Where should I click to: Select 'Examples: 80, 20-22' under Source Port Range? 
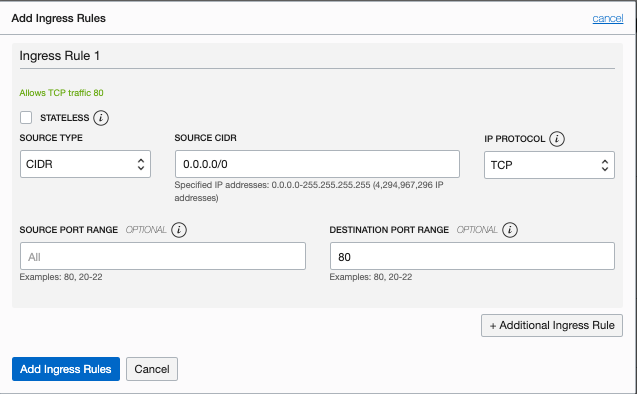(x=61, y=277)
